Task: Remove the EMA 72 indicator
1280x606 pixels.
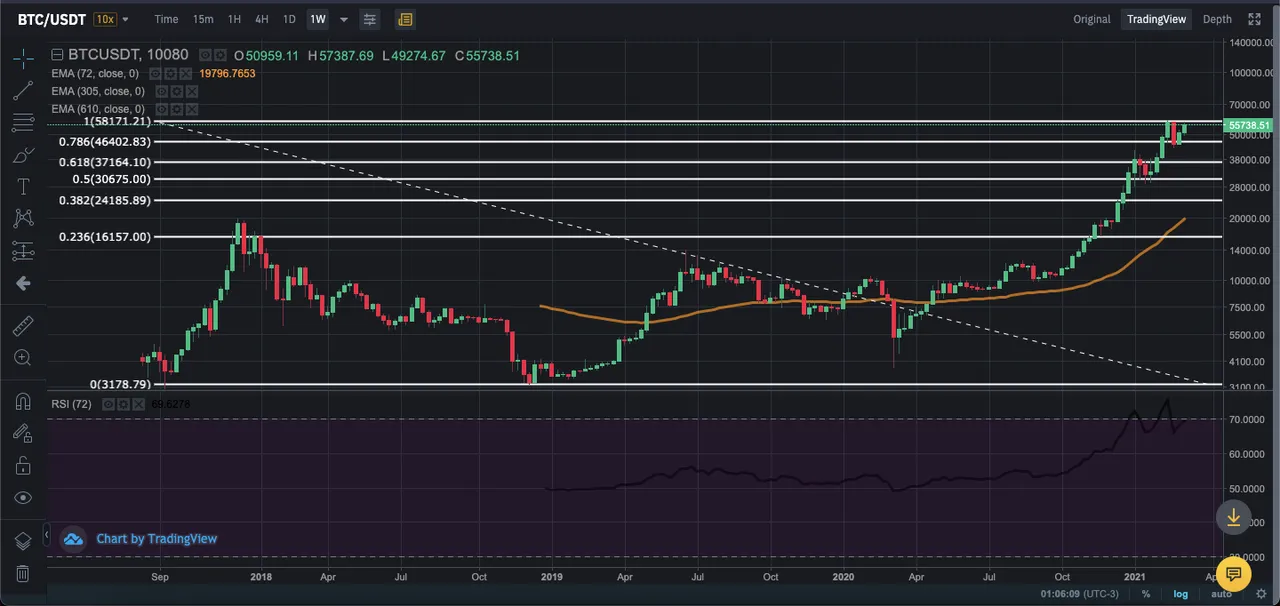Action: [x=185, y=74]
